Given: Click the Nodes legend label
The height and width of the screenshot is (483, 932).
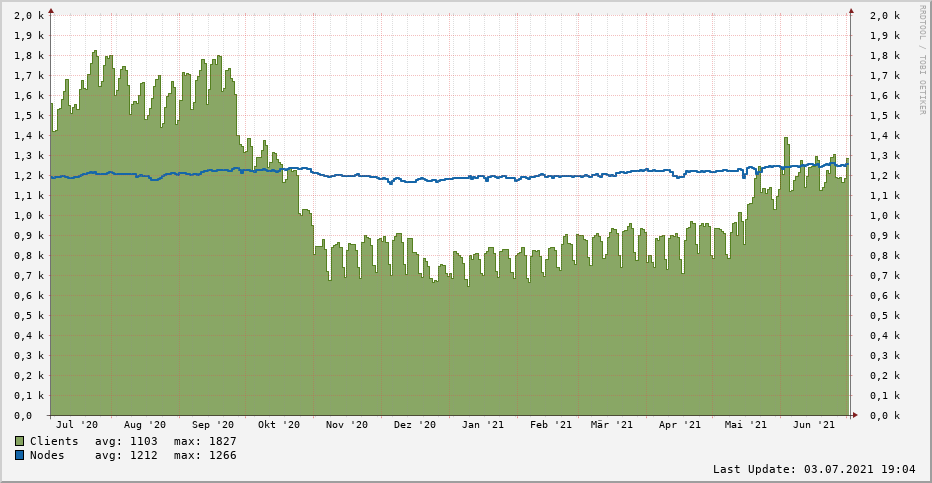Looking at the screenshot, I should 47,456.
